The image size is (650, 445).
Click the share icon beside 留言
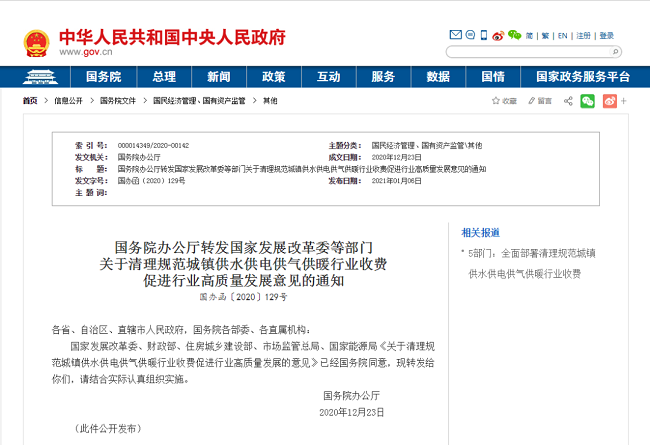coord(569,101)
